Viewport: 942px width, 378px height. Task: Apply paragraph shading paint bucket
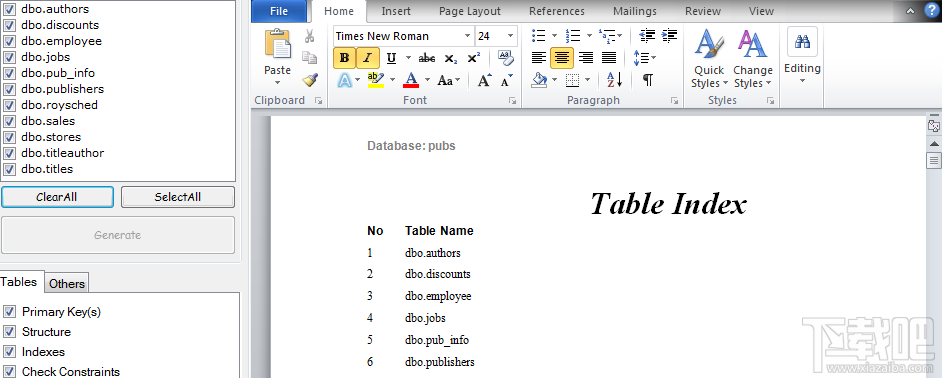[539, 80]
